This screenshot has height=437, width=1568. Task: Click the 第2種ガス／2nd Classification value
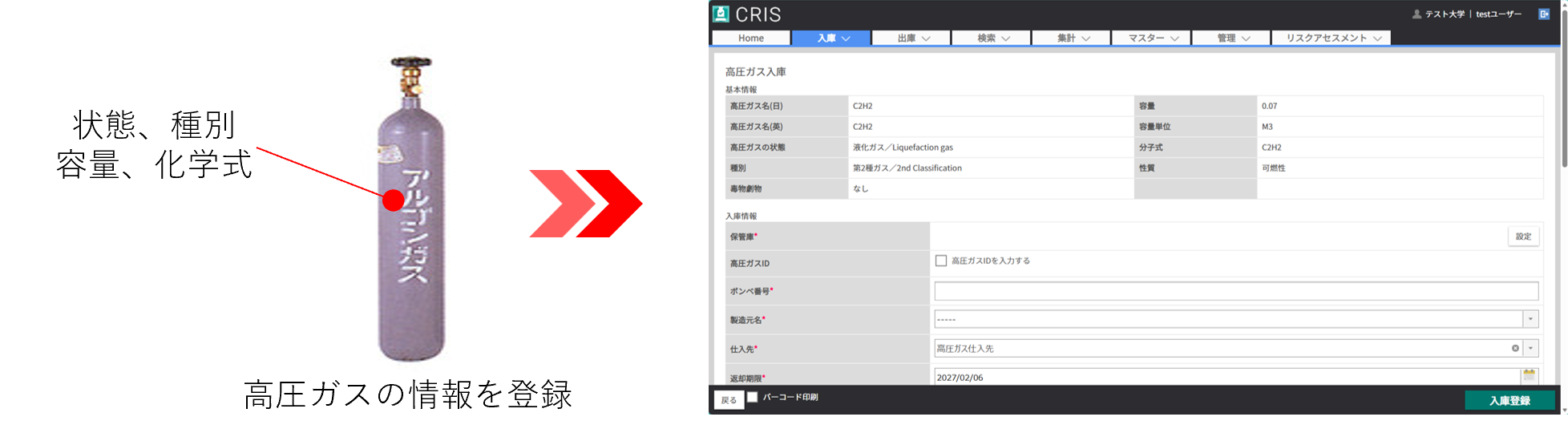click(x=907, y=168)
